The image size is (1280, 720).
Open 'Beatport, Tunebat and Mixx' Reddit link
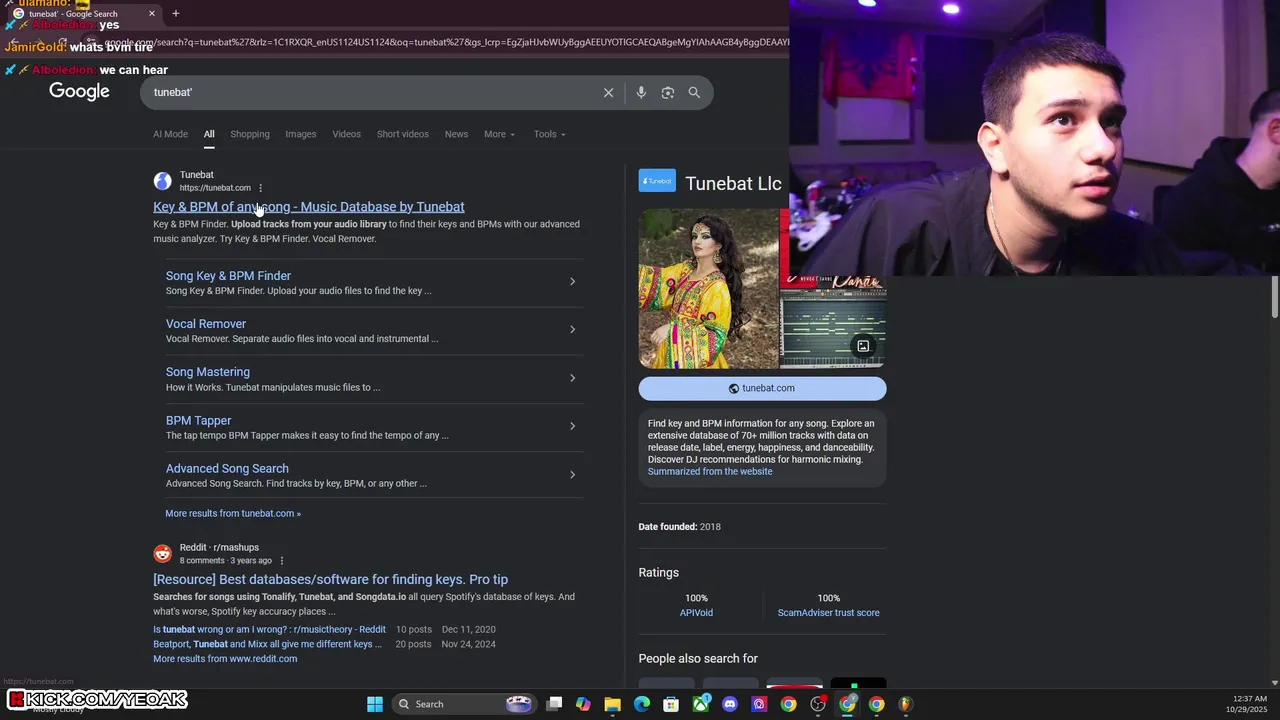coord(267,644)
